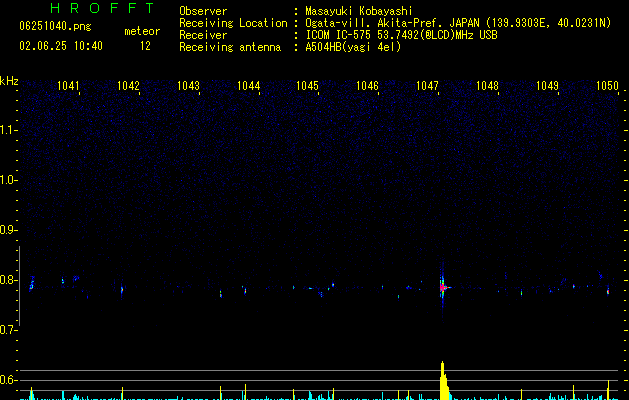This screenshot has width=629, height=400.
Task: Click the date stamp 02.06.25 10:40
Action: point(61,46)
